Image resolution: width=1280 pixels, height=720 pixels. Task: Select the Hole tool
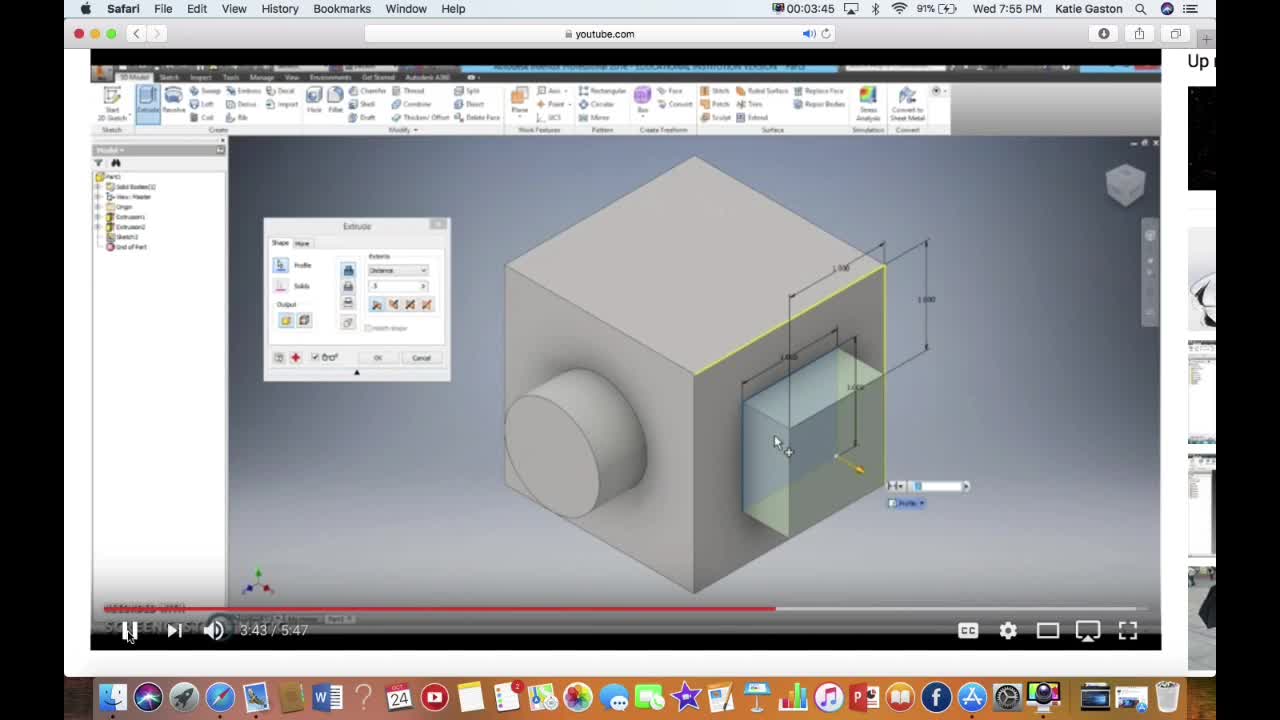(x=314, y=99)
